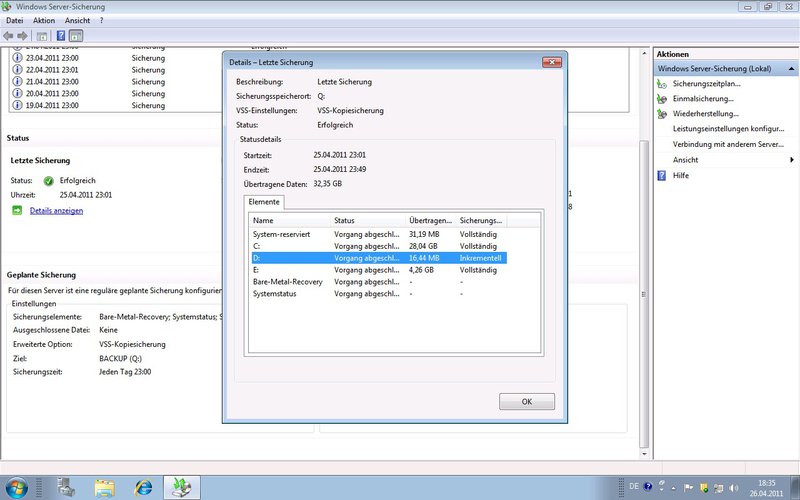
Task: Select the Bare-Metal-Recovery row
Action: [379, 282]
